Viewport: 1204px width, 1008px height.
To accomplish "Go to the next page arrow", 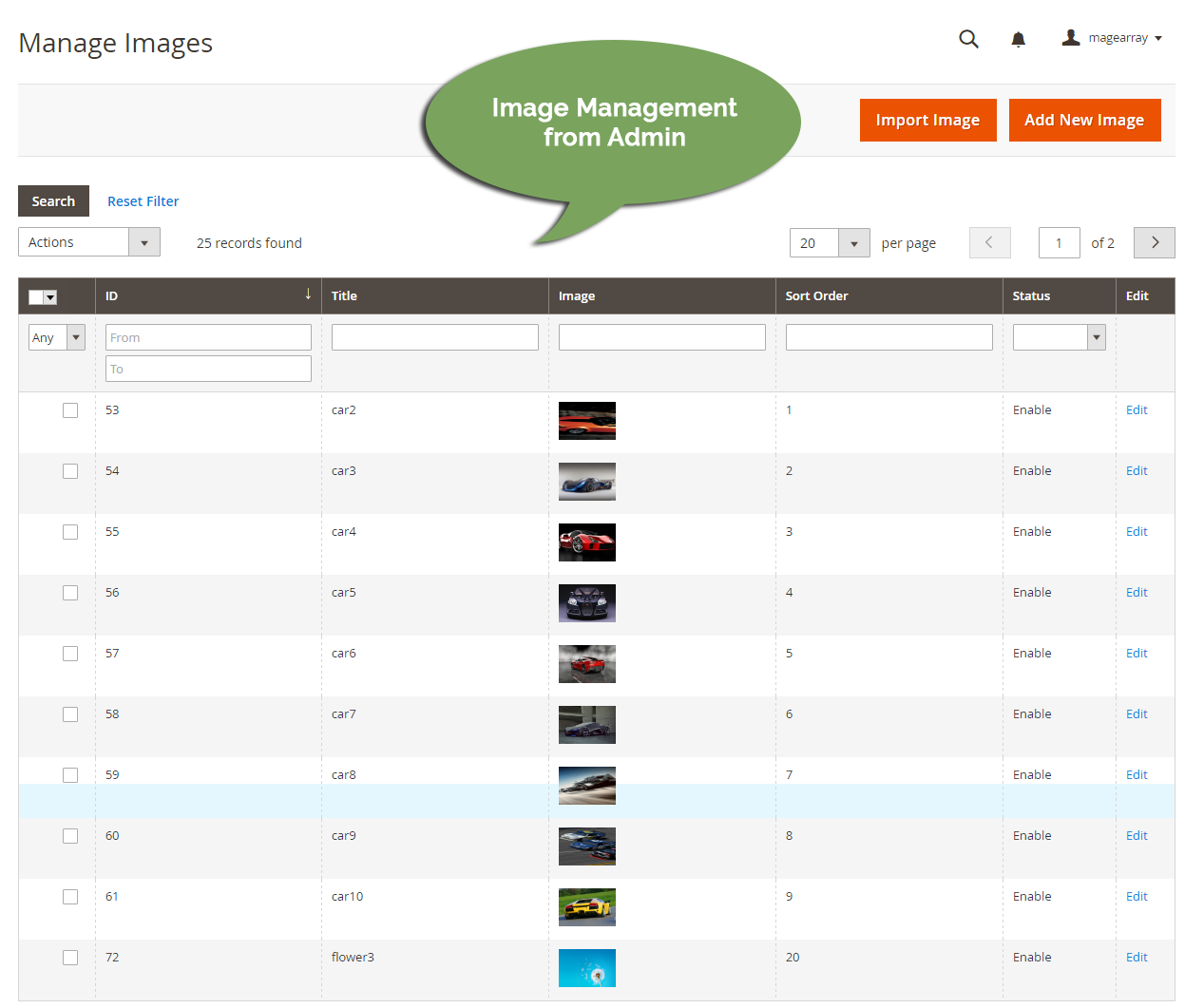I will (1154, 242).
